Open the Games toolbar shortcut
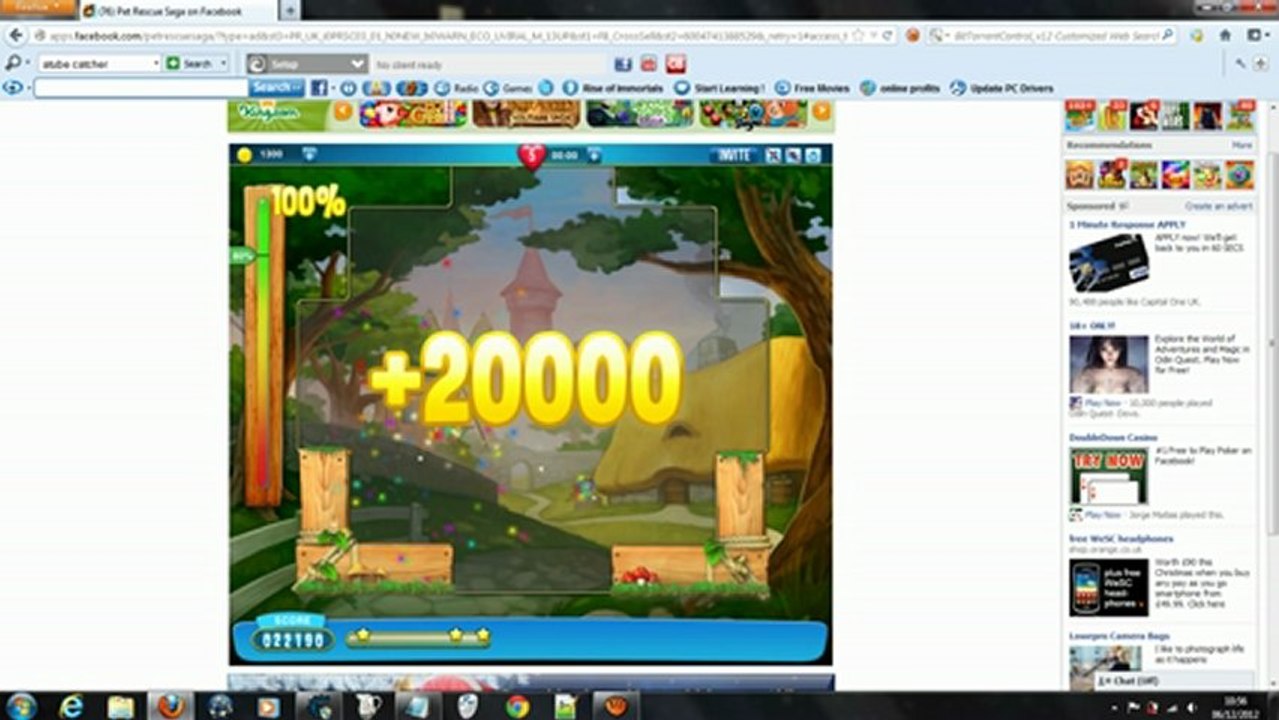Image resolution: width=1279 pixels, height=720 pixels. click(x=508, y=88)
